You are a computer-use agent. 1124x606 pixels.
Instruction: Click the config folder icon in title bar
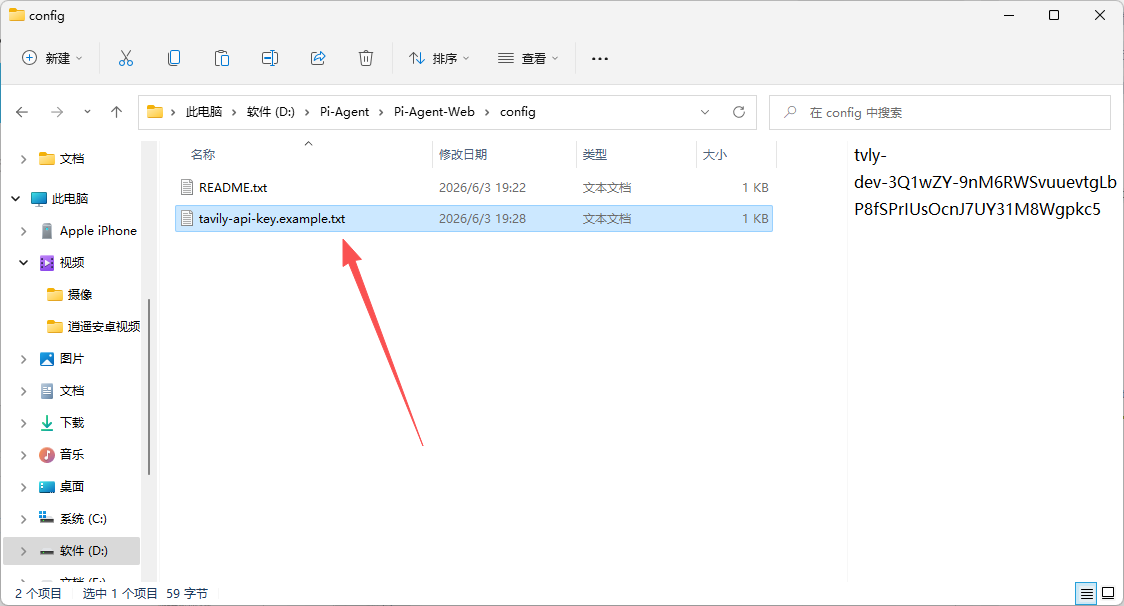16,15
